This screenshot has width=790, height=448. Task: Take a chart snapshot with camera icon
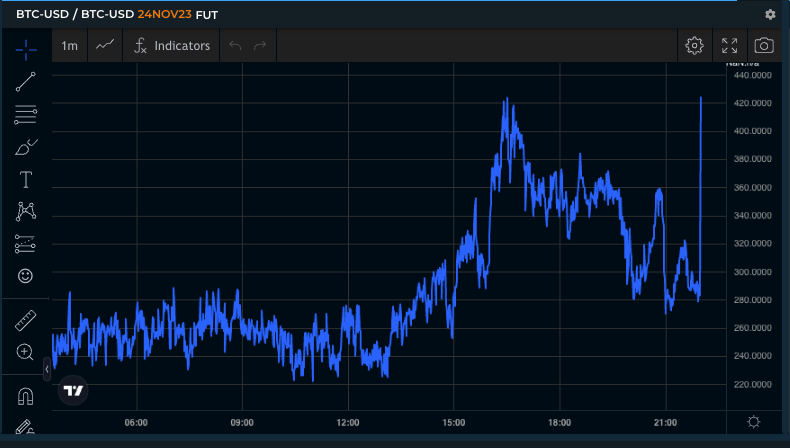(763, 45)
